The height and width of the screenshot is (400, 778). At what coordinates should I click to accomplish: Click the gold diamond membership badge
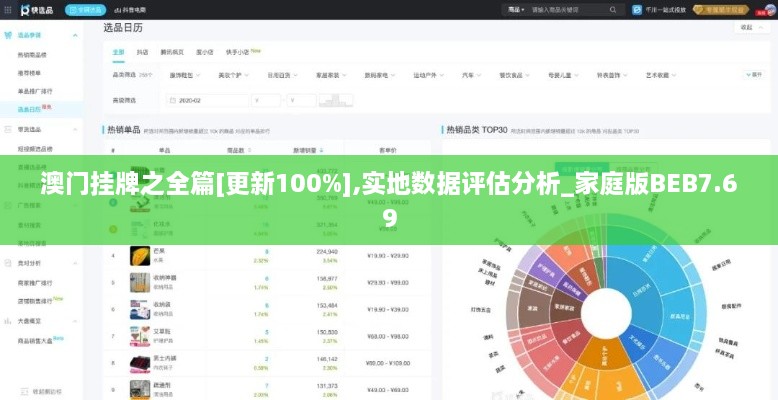(x=721, y=9)
